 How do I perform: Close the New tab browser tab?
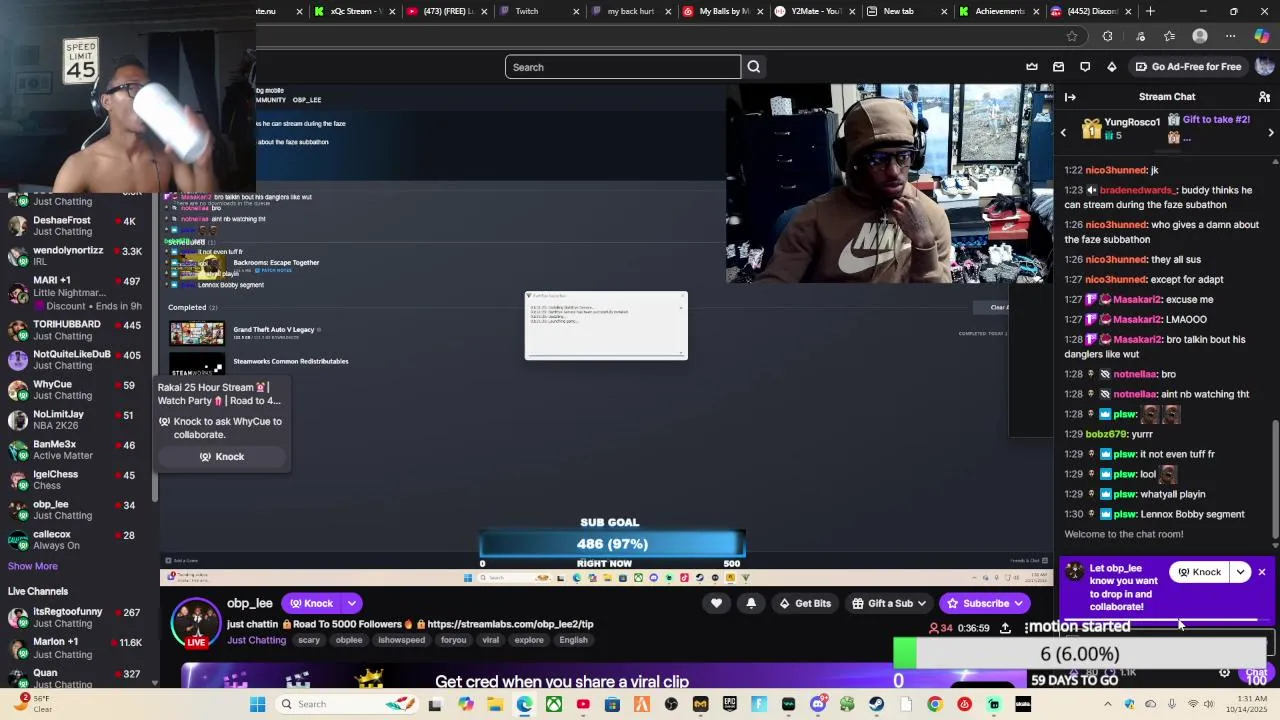944,11
